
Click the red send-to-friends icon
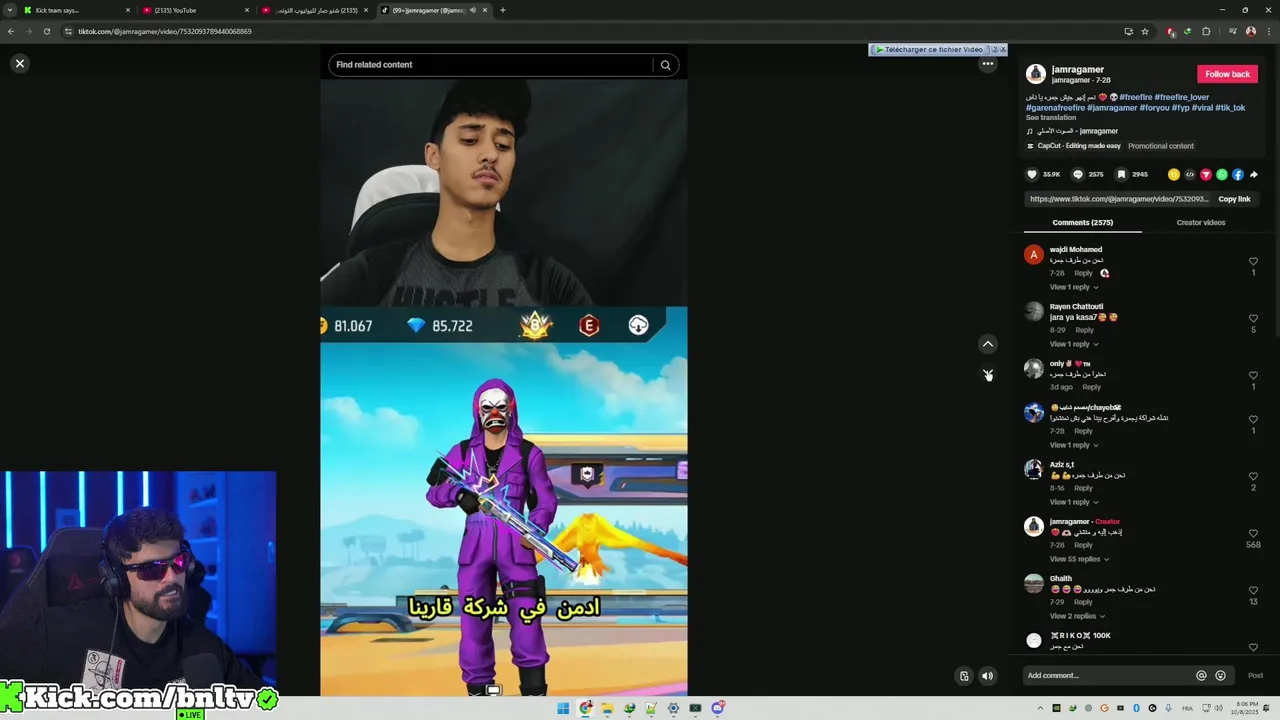1206,174
